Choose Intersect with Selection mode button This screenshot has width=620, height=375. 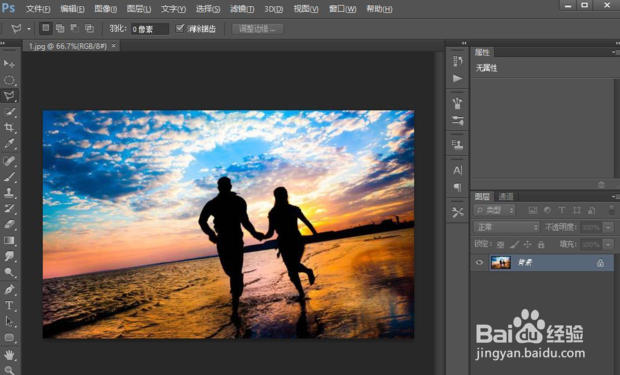coord(90,28)
